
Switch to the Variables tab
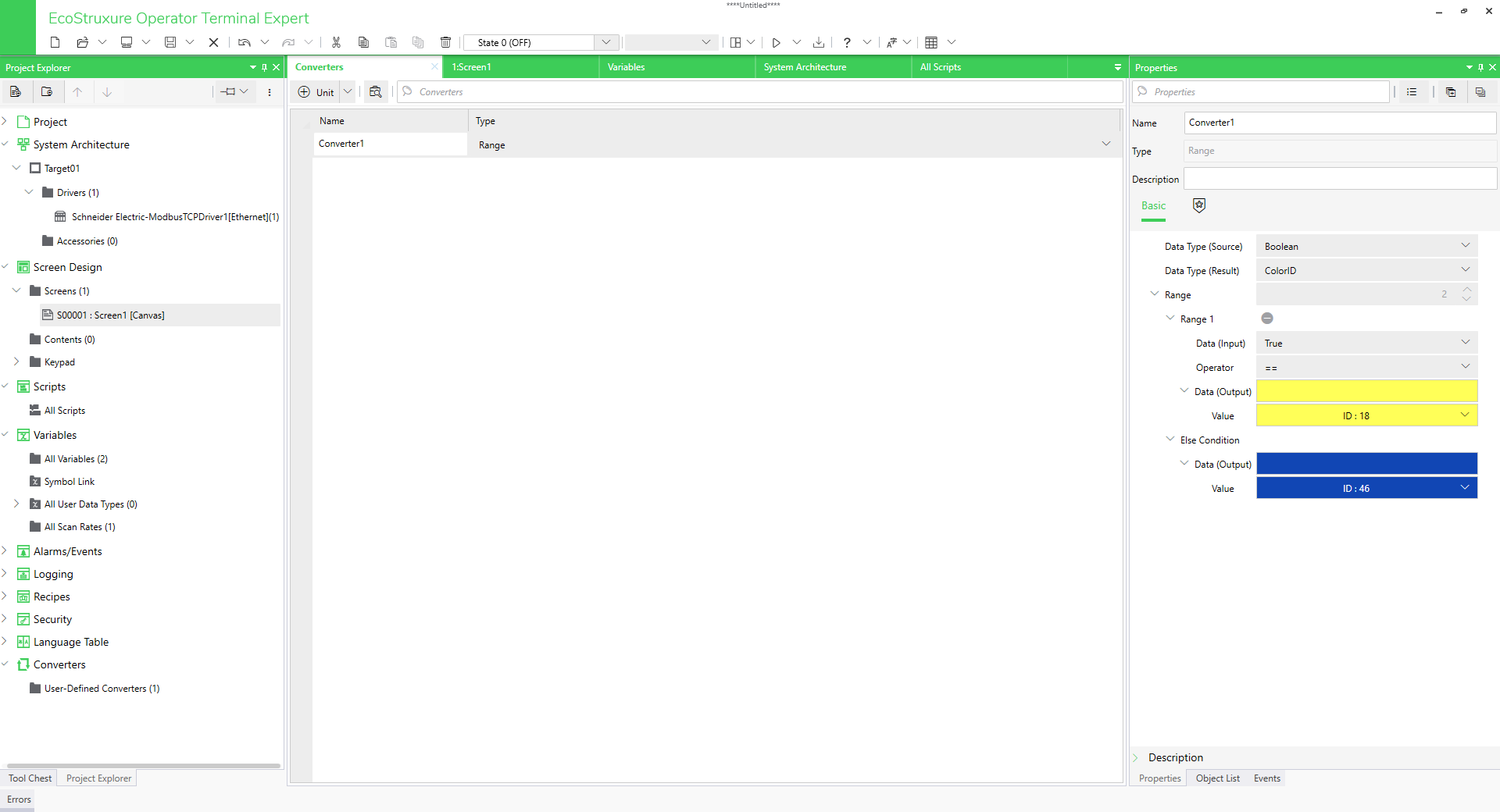[677, 67]
